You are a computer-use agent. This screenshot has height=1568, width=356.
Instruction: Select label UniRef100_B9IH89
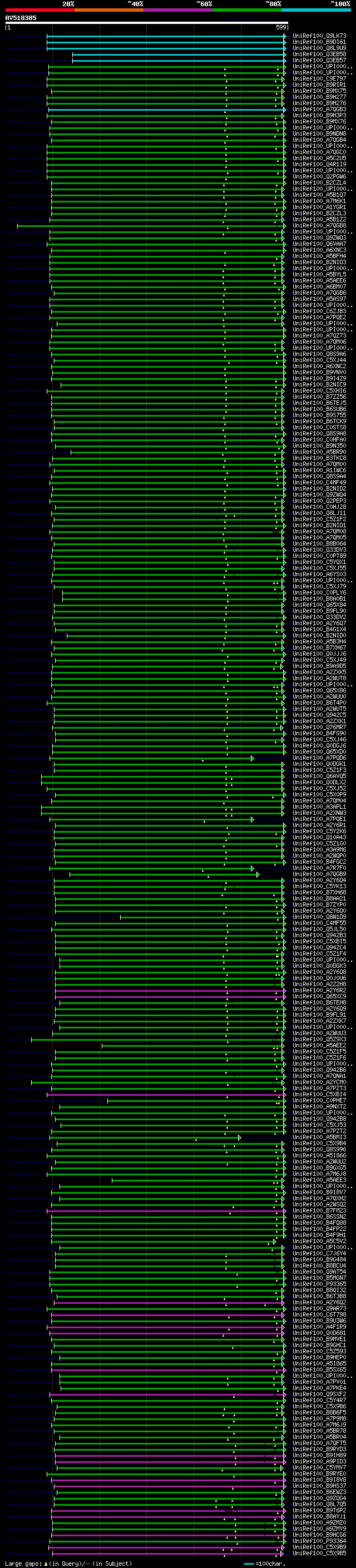319,1455
